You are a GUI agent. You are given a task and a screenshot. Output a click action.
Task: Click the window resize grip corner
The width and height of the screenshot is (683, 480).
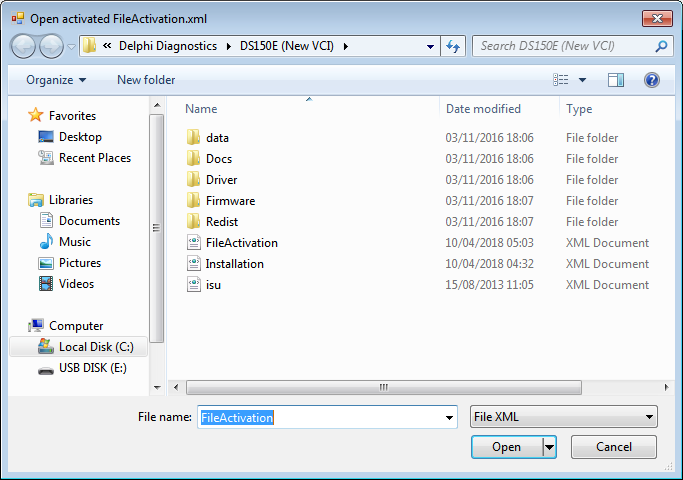669,466
